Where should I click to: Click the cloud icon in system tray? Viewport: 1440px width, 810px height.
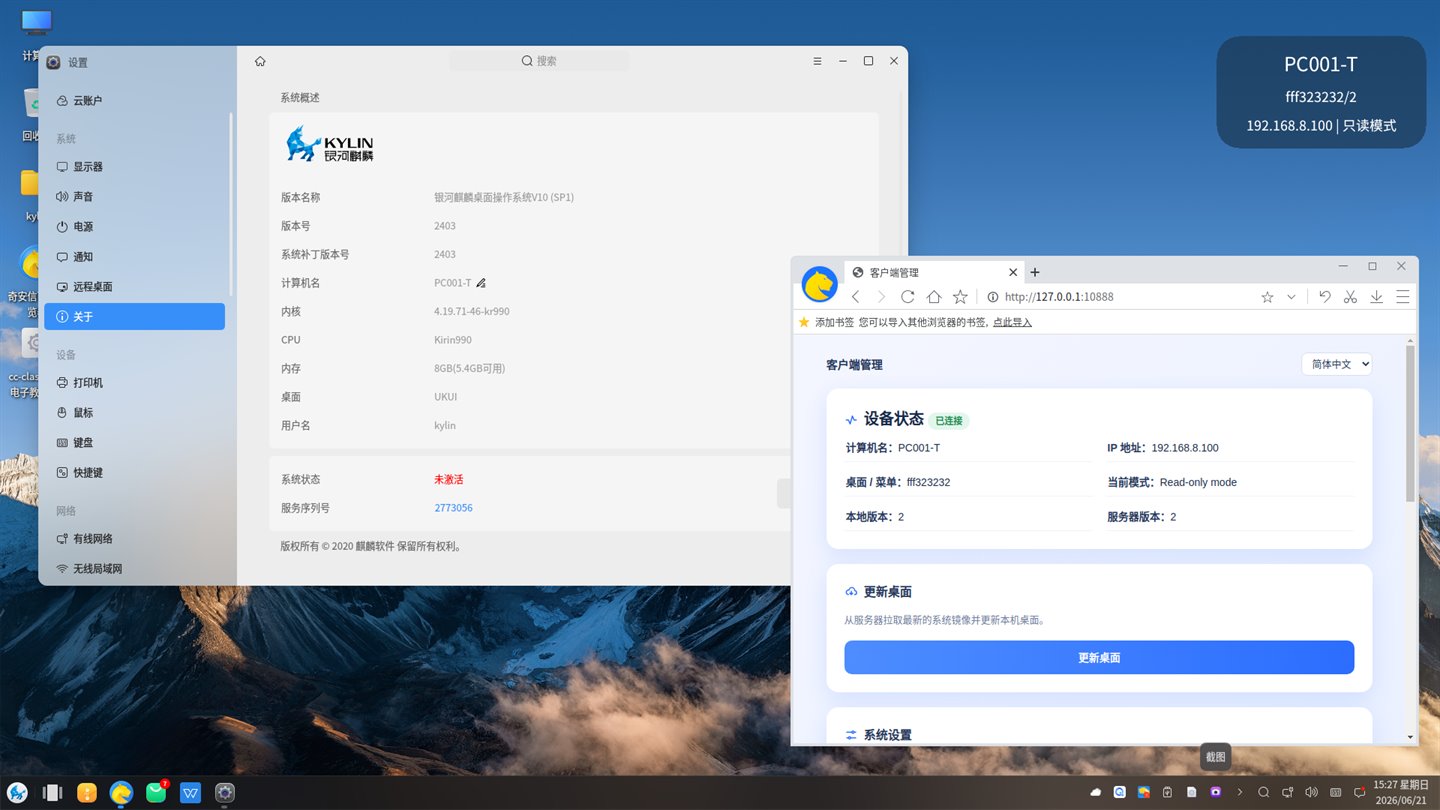1096,792
